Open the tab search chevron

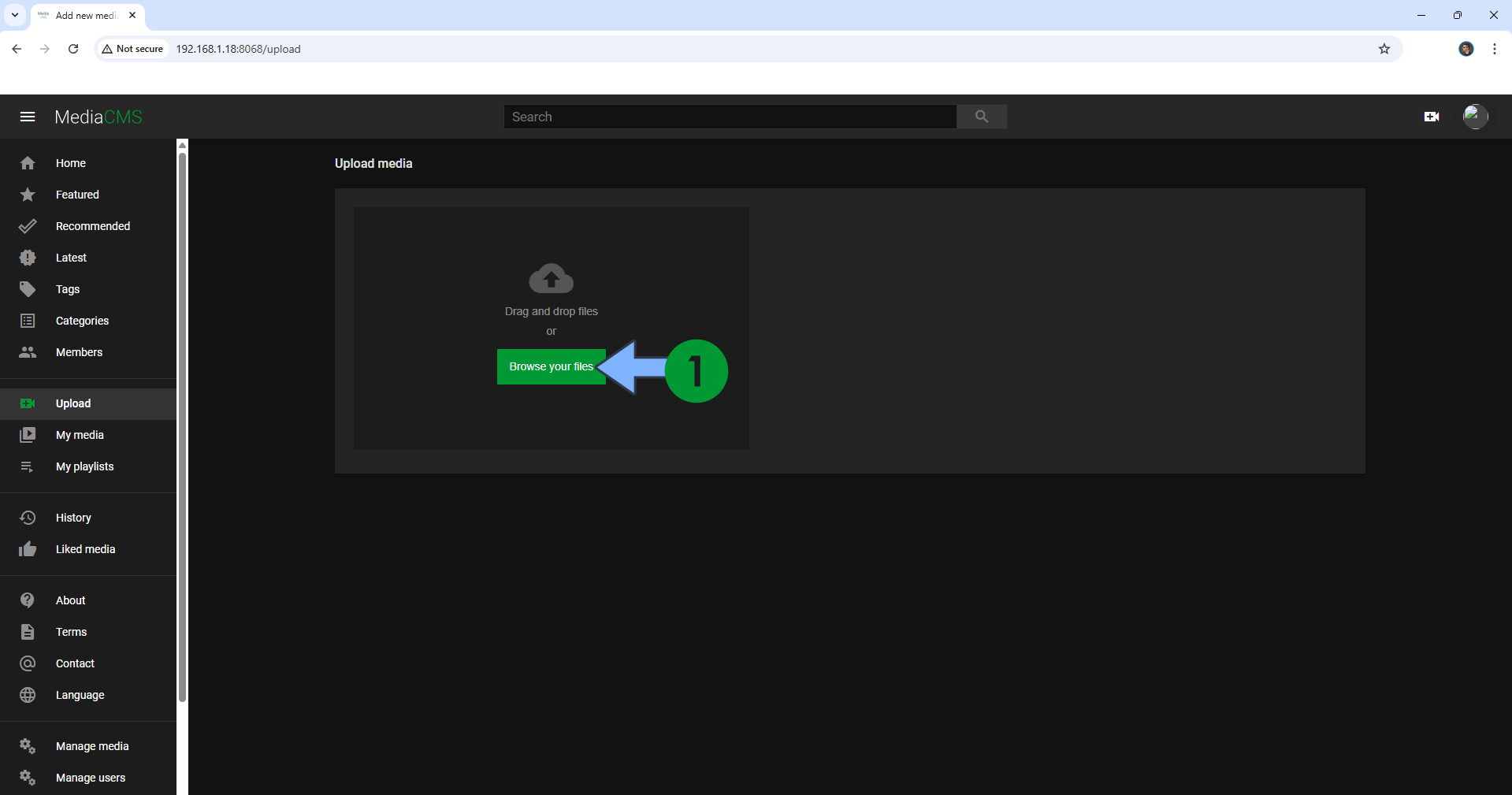pos(14,15)
